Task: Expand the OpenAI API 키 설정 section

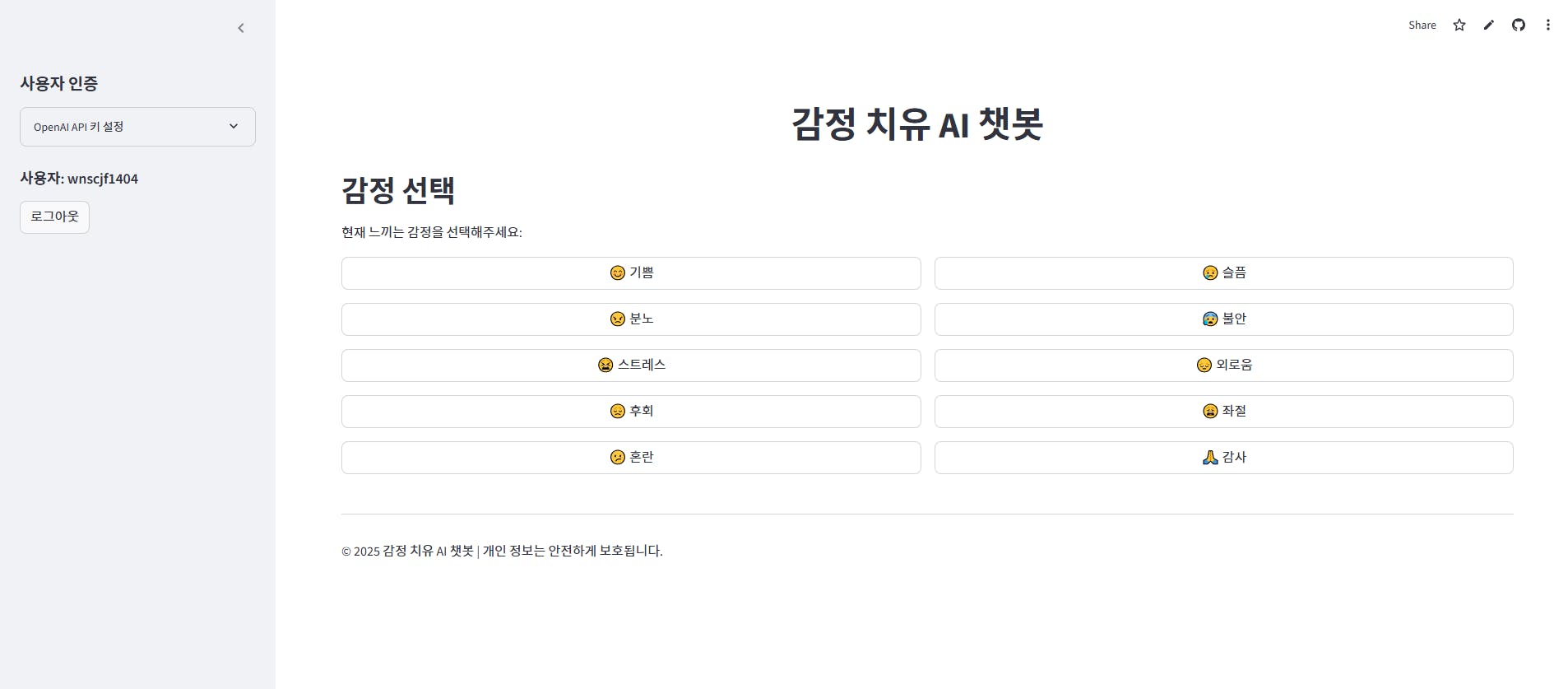Action: pyautogui.click(x=137, y=127)
